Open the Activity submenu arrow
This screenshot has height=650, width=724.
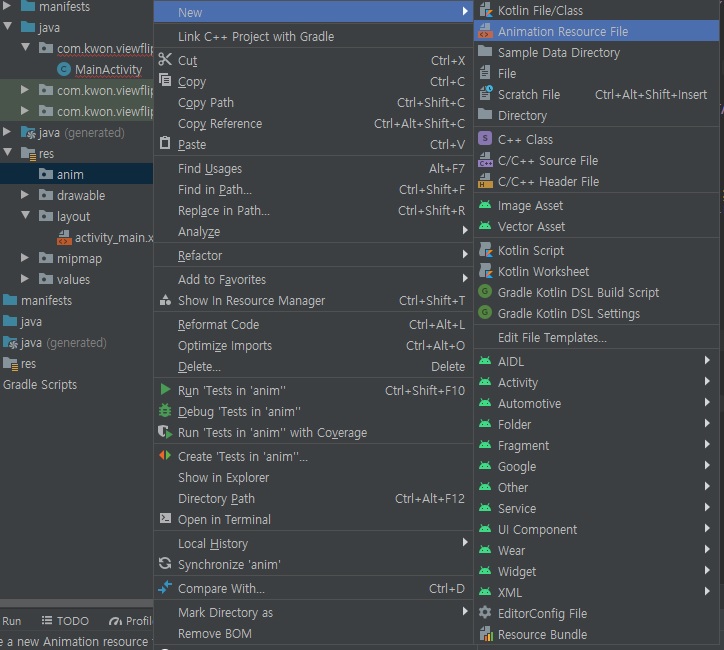point(707,381)
